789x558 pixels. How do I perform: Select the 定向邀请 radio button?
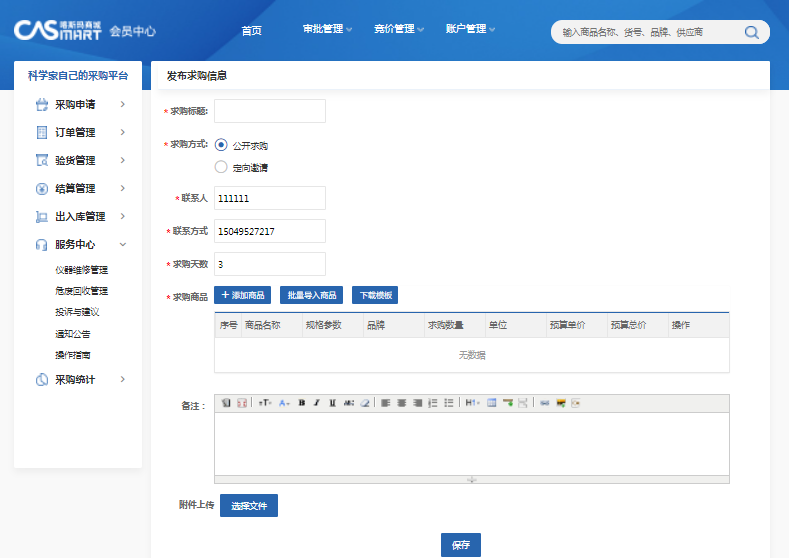(221, 167)
